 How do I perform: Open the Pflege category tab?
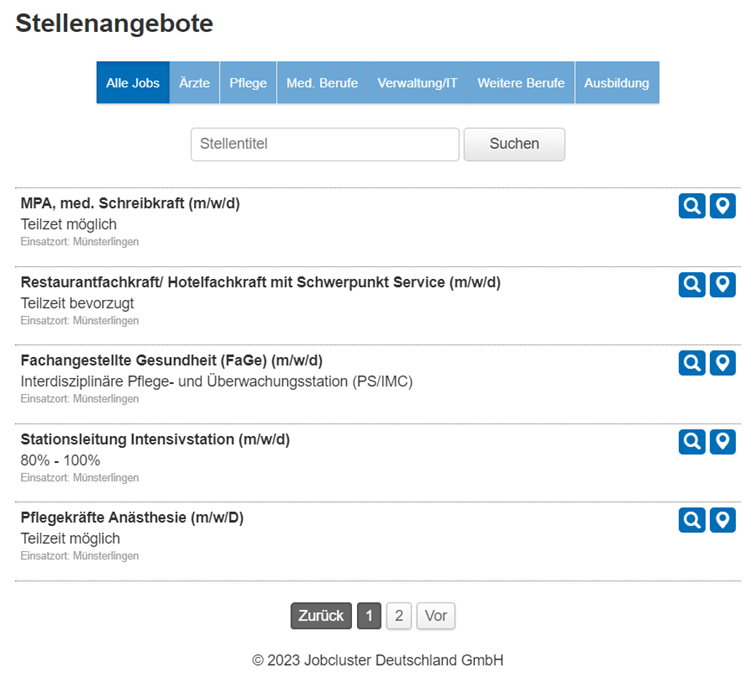248,83
